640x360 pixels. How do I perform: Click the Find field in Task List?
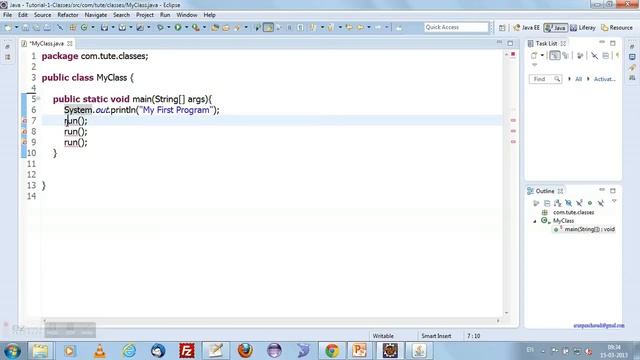pyautogui.click(x=545, y=79)
